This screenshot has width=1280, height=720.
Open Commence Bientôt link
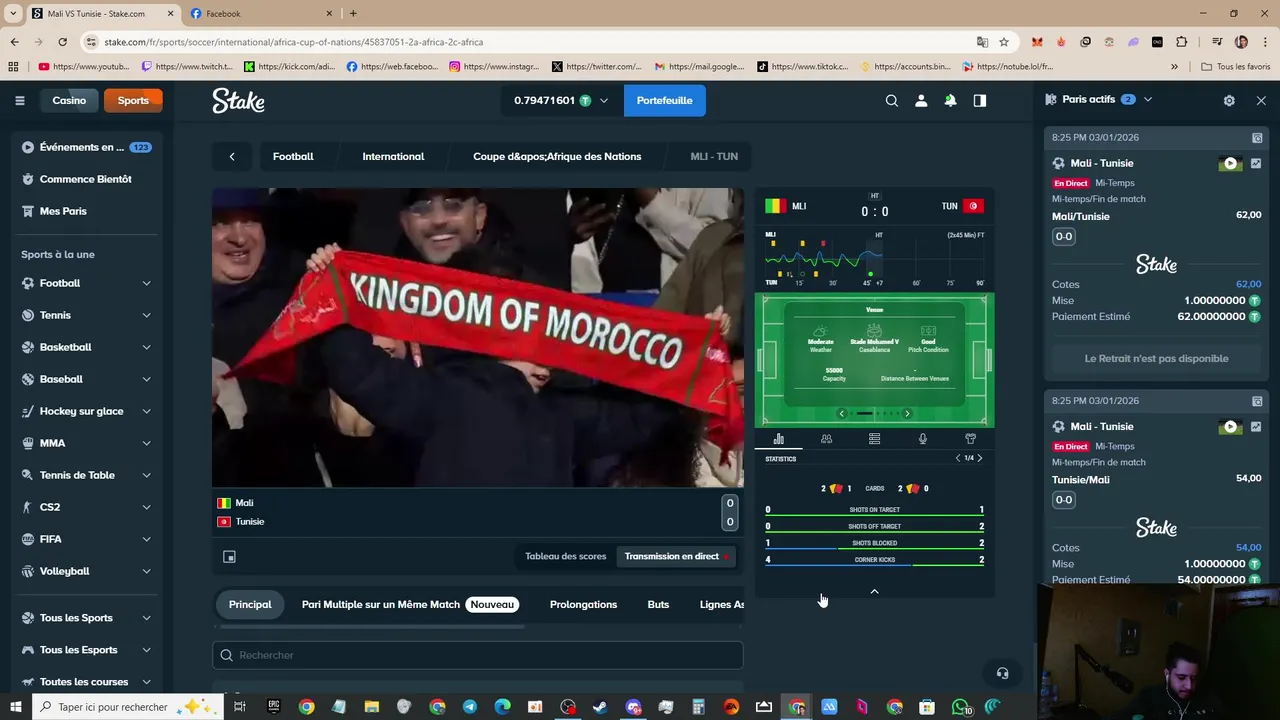[x=87, y=179]
